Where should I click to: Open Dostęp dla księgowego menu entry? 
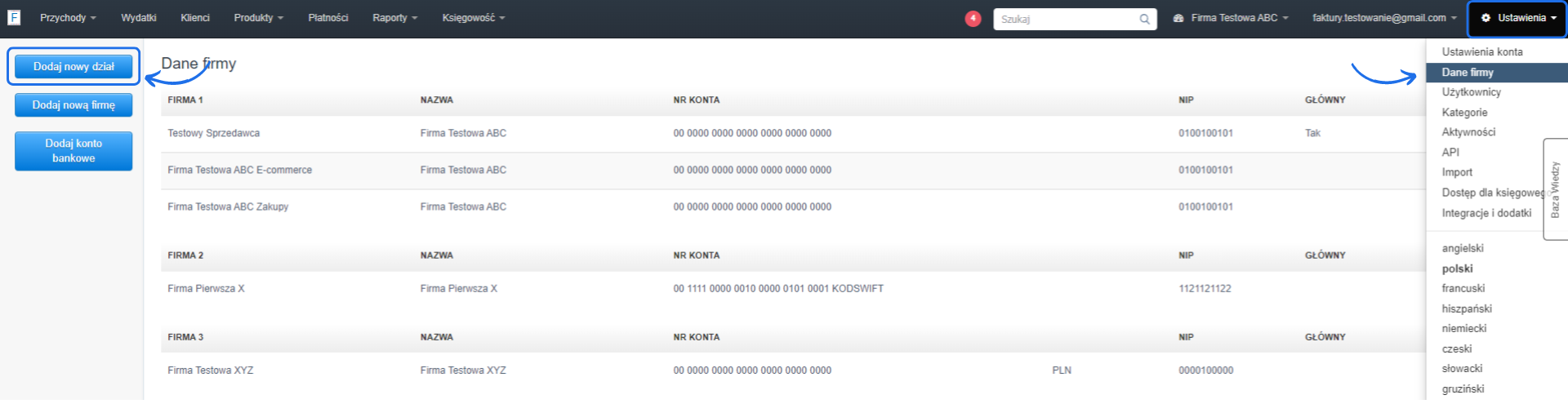[1492, 193]
